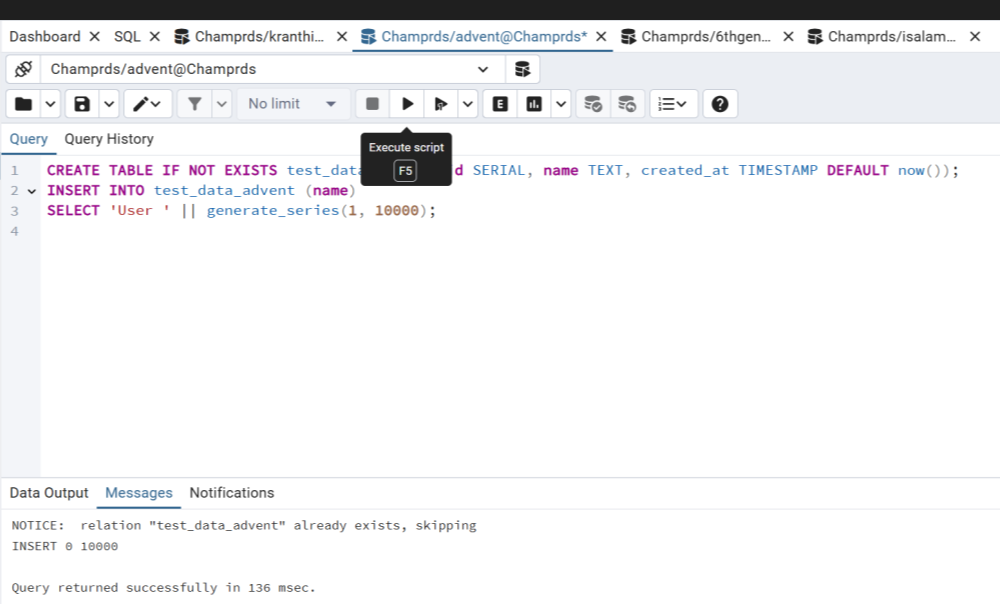Switch to the SQL tab
The image size is (1000, 604).
click(x=127, y=36)
